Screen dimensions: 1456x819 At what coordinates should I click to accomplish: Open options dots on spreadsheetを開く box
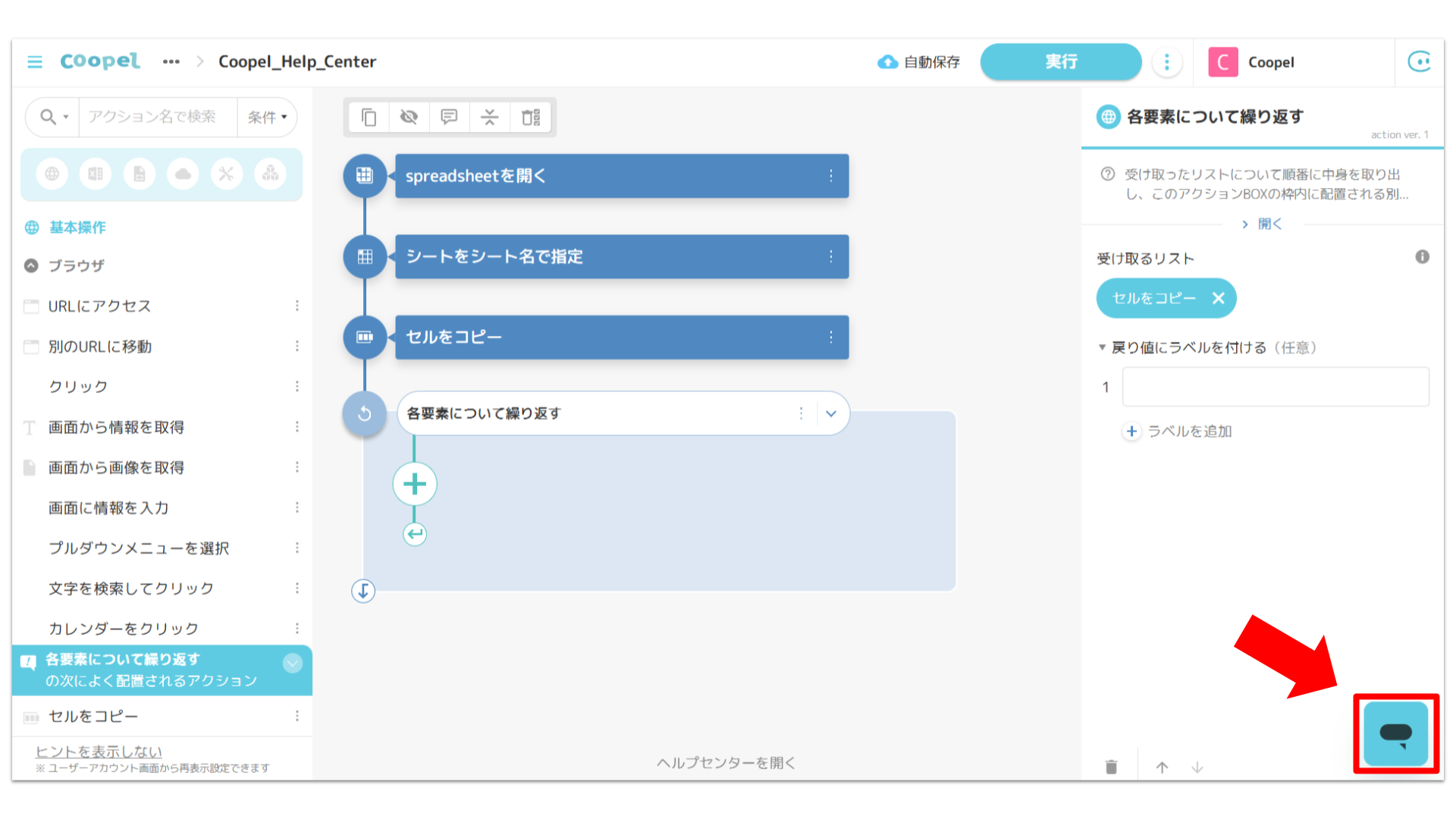(x=831, y=176)
